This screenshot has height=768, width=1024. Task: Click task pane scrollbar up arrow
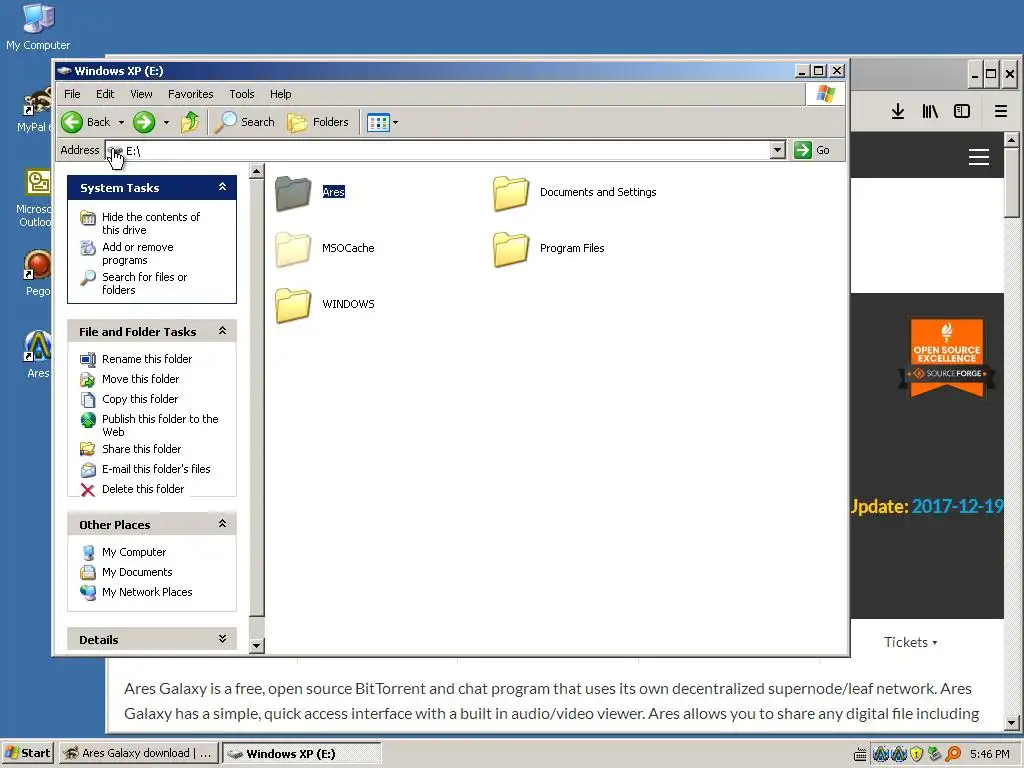[x=257, y=172]
